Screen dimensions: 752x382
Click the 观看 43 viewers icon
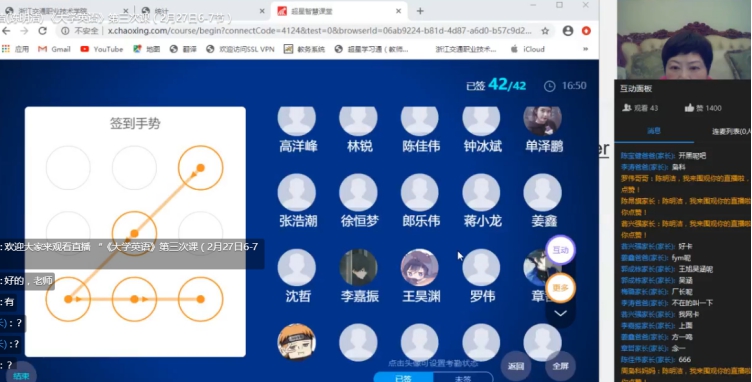(x=626, y=108)
